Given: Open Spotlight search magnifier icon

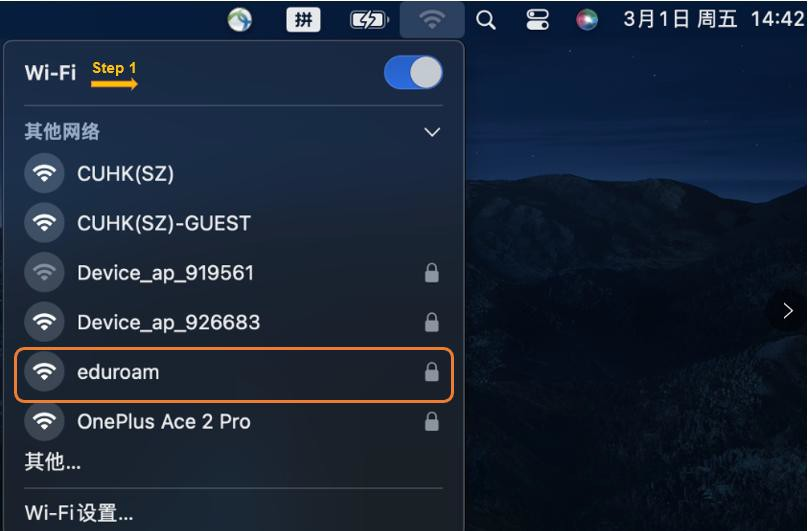Looking at the screenshot, I should (x=486, y=21).
